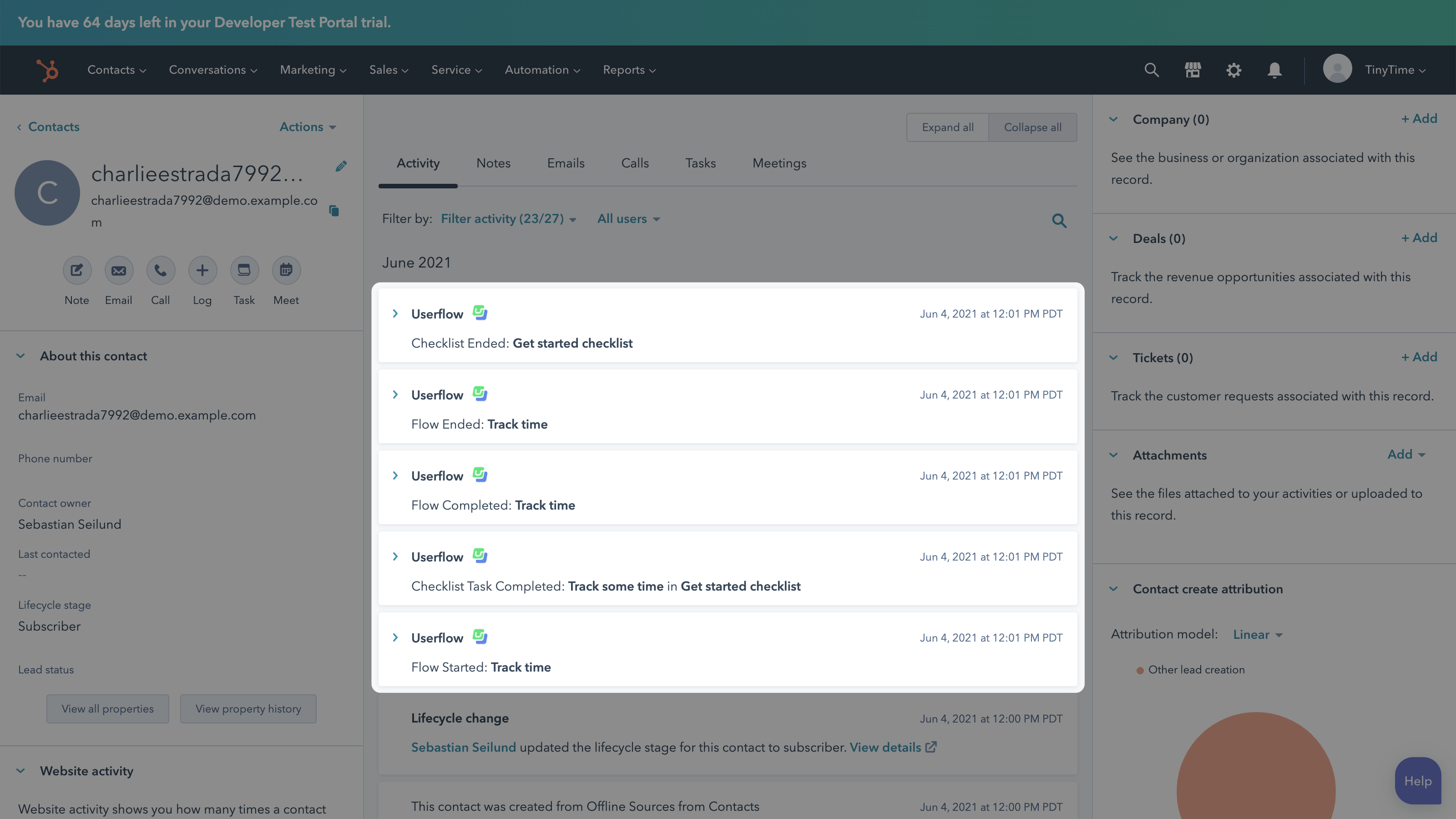Screen dimensions: 1456x819
Task: Edit the contact name with the pencil icon
Action: click(x=341, y=166)
